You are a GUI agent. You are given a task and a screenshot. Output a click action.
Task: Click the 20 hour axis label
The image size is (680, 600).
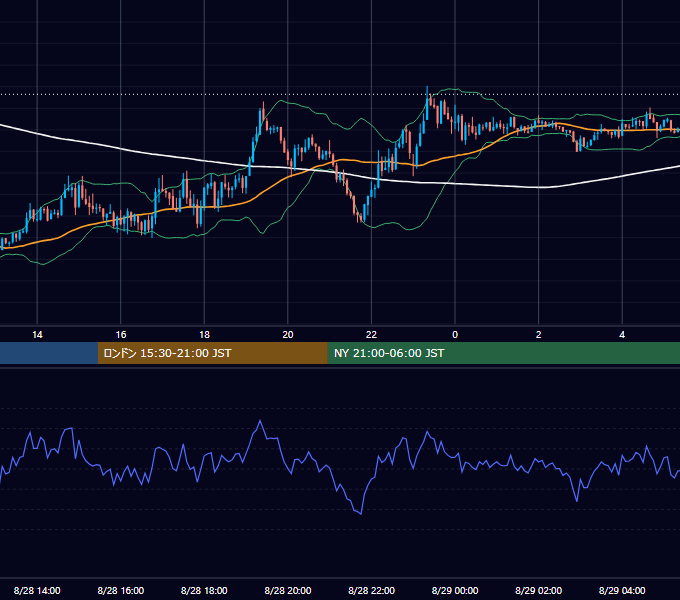tap(288, 335)
